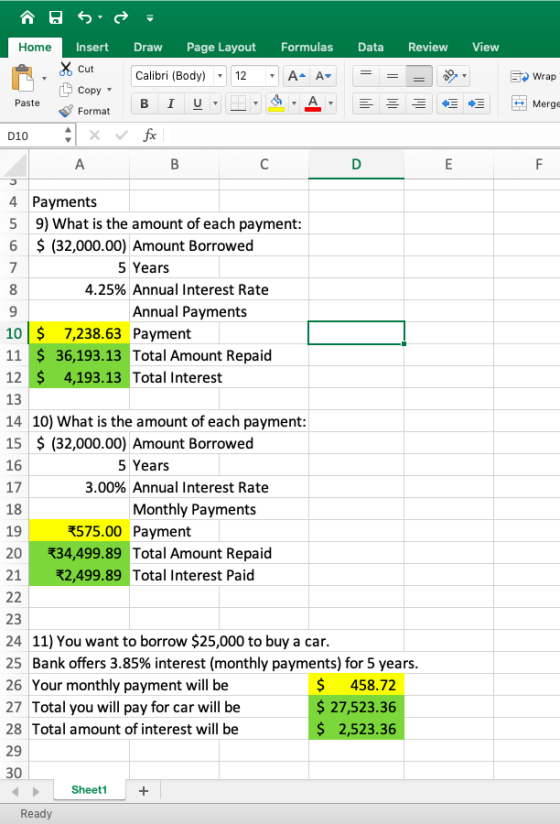560x824 pixels.
Task: Open Customize Quick Access Toolbar dropdown
Action: coord(150,18)
